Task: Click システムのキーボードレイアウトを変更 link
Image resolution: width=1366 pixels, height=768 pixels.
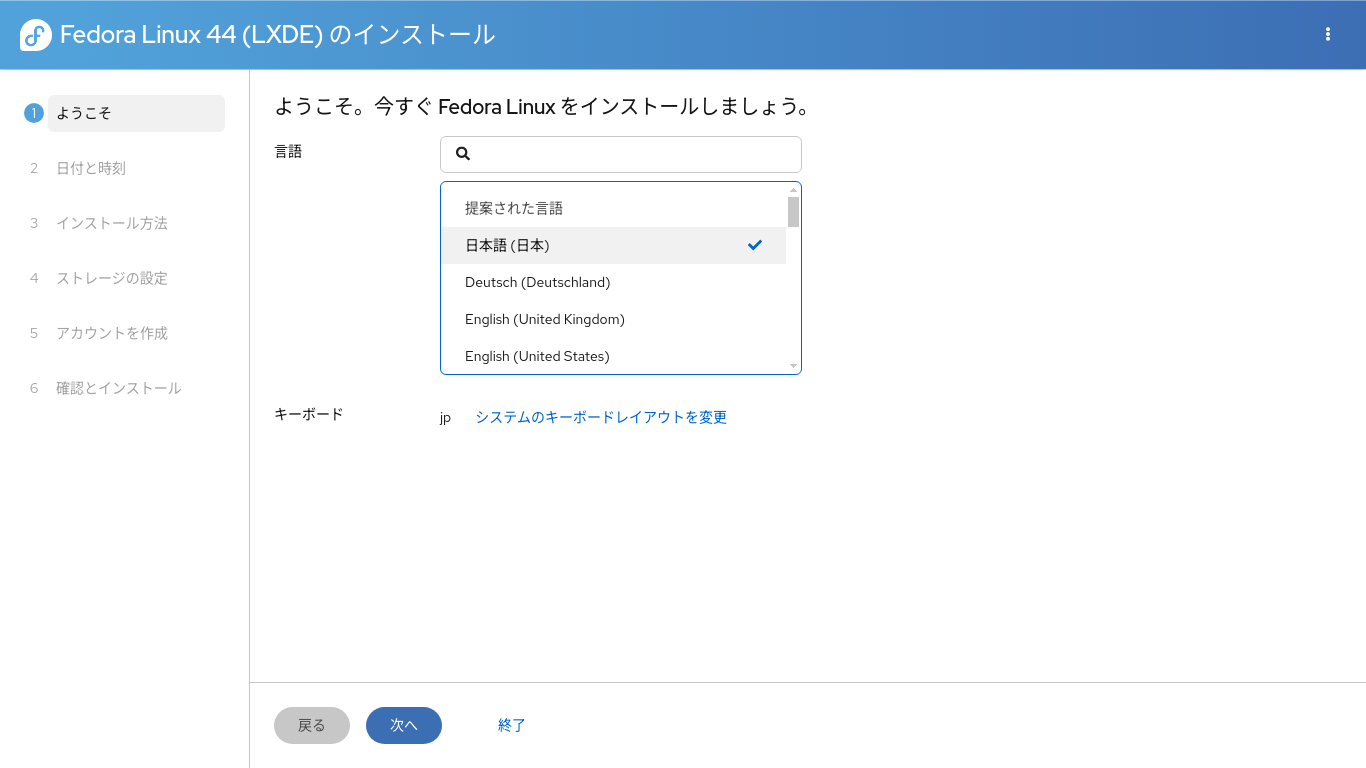Action: tap(601, 417)
